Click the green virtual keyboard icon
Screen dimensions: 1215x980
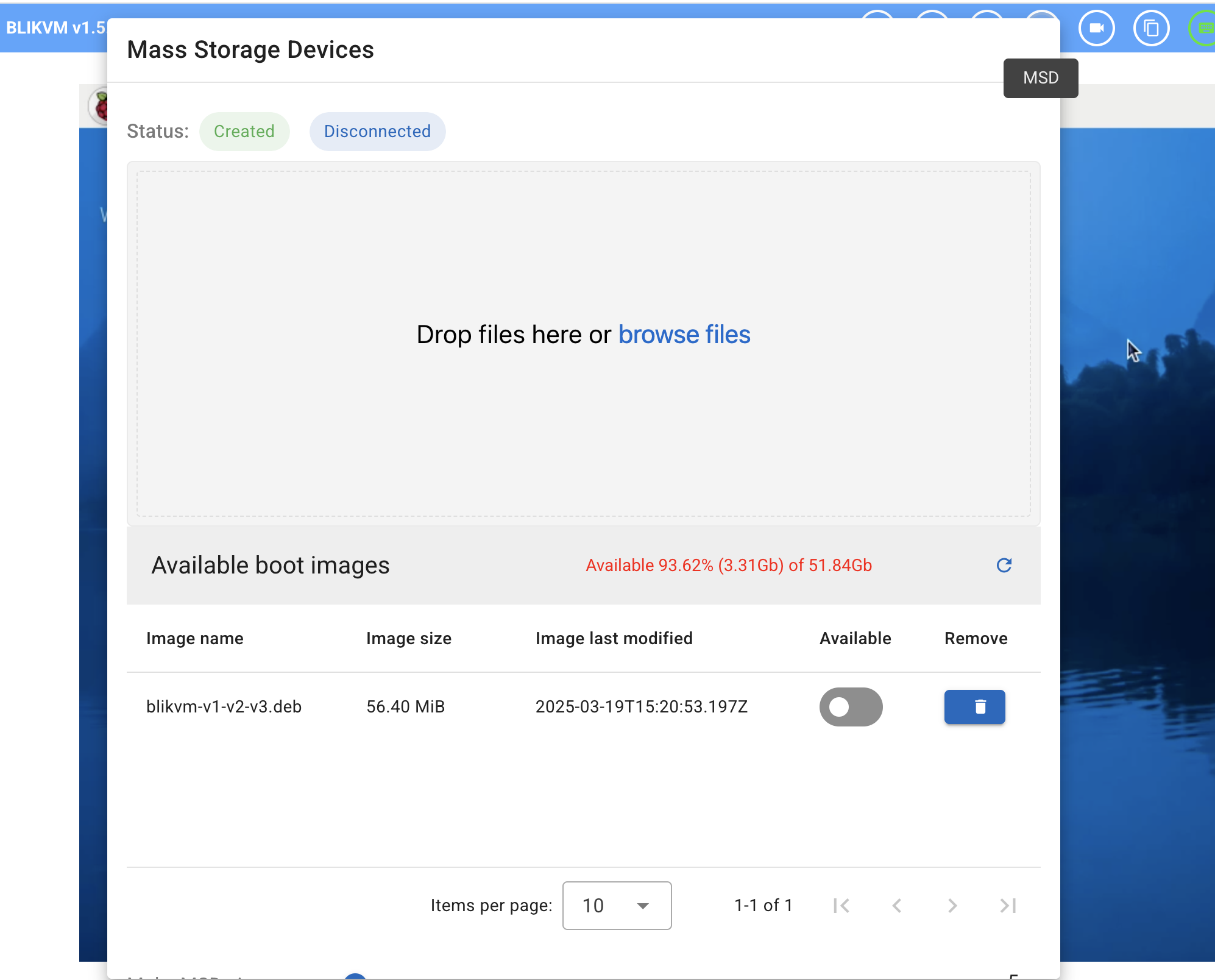1205,28
